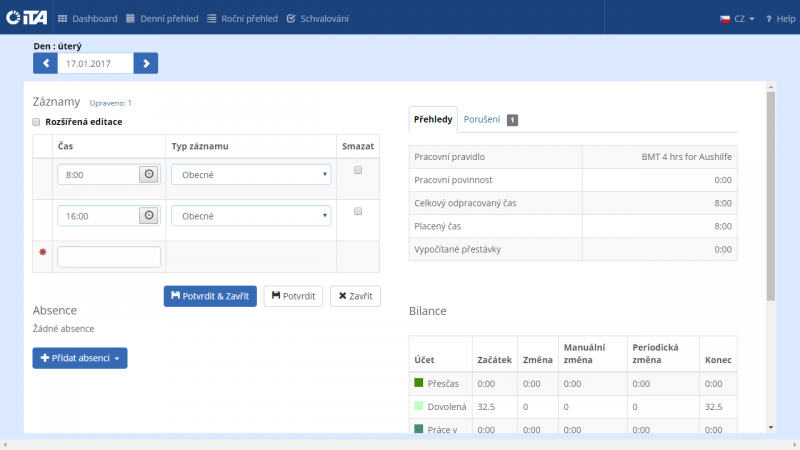The image size is (800, 450).
Task: Click the red asterisk new row marker
Action: [x=43, y=254]
